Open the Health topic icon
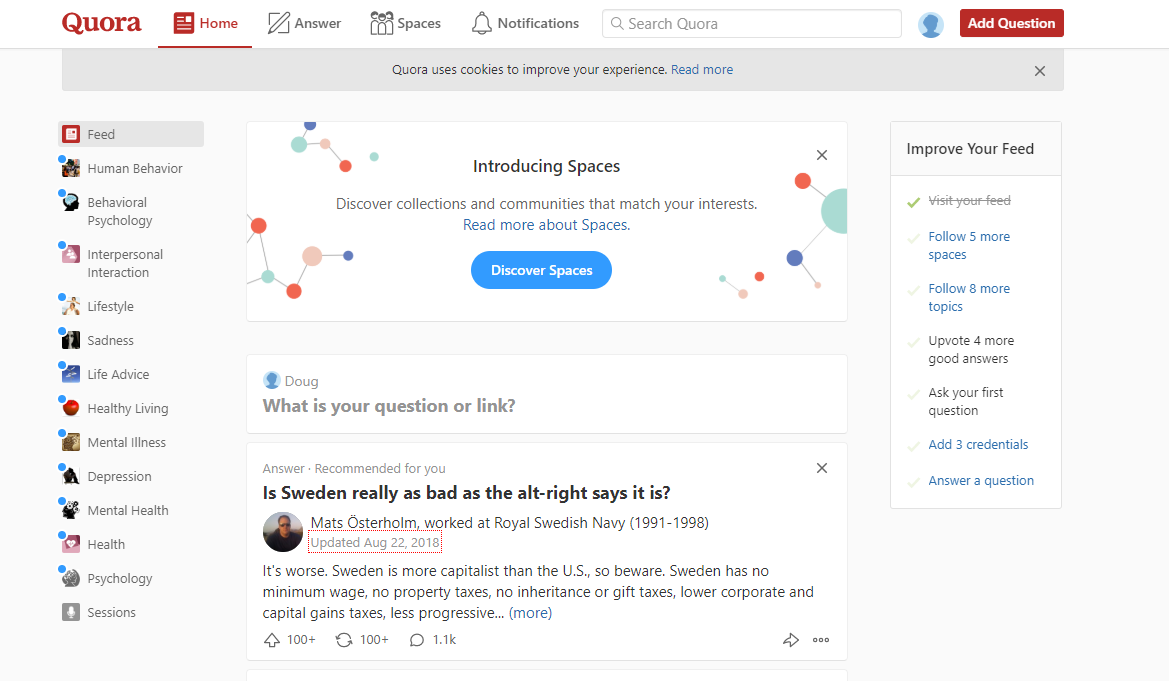The width and height of the screenshot is (1169, 681). tap(71, 545)
